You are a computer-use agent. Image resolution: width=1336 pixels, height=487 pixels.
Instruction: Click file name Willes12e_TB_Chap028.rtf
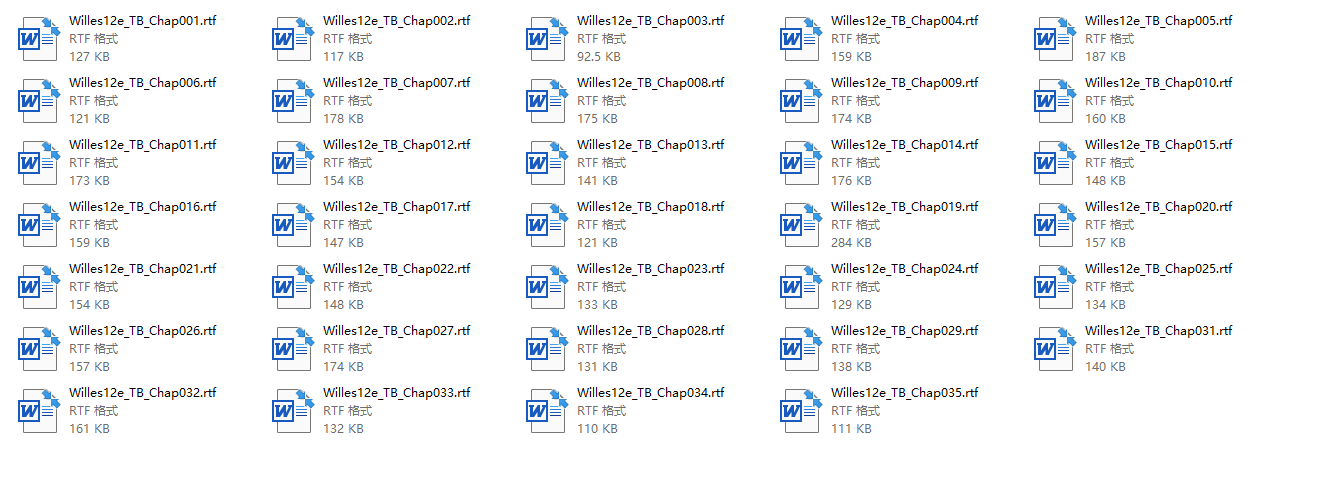651,331
